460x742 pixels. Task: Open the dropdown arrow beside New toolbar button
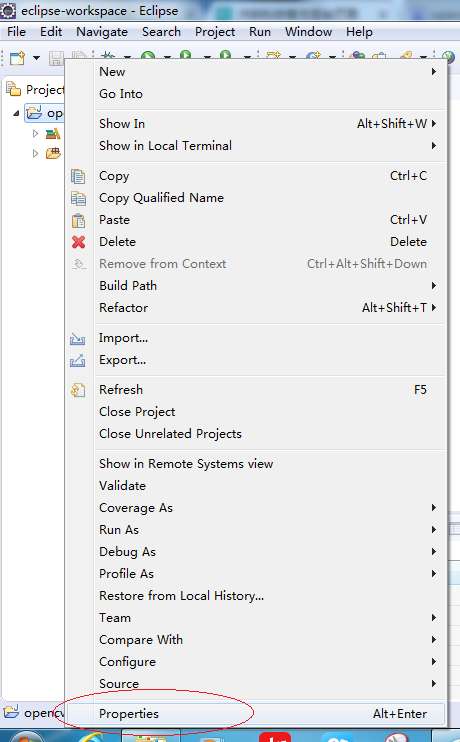click(36, 58)
